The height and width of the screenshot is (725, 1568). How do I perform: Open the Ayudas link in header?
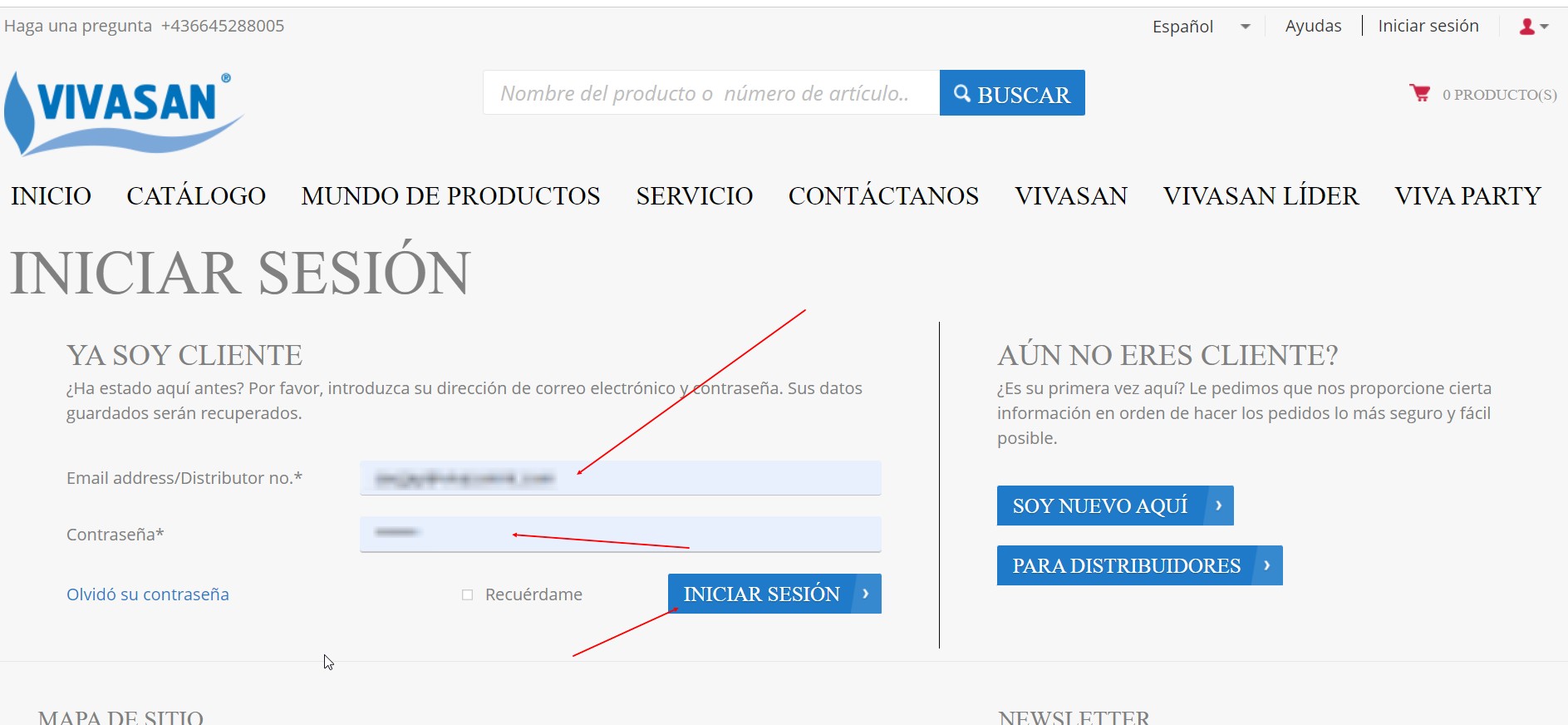pos(1313,26)
